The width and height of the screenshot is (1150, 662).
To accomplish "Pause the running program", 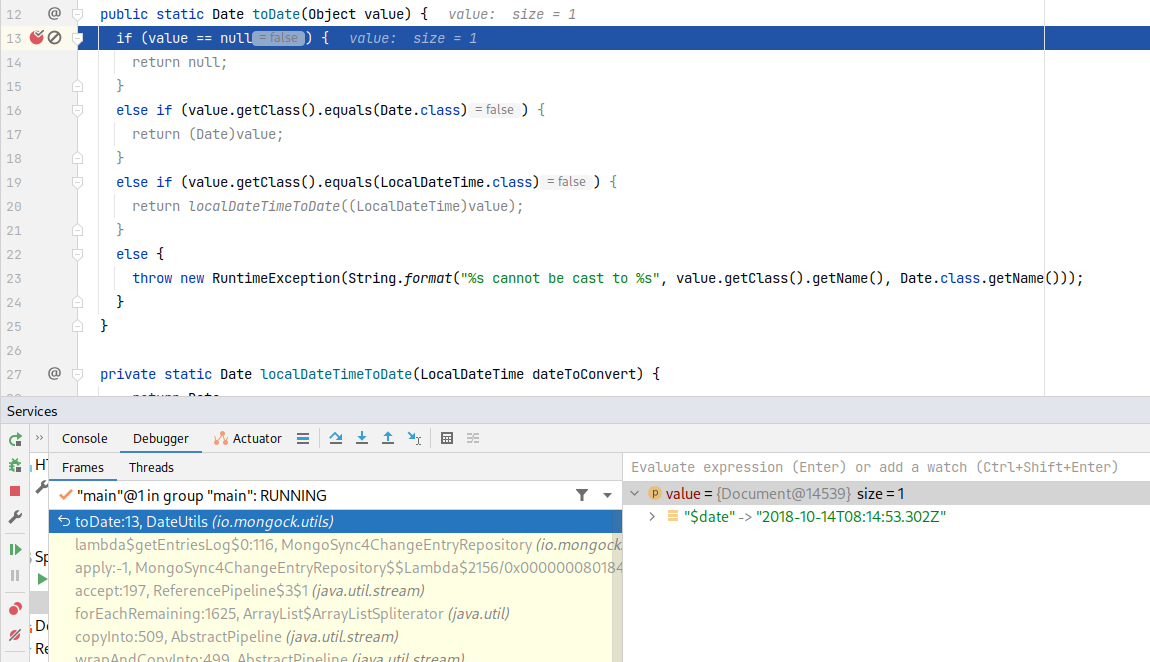I will pos(14,574).
